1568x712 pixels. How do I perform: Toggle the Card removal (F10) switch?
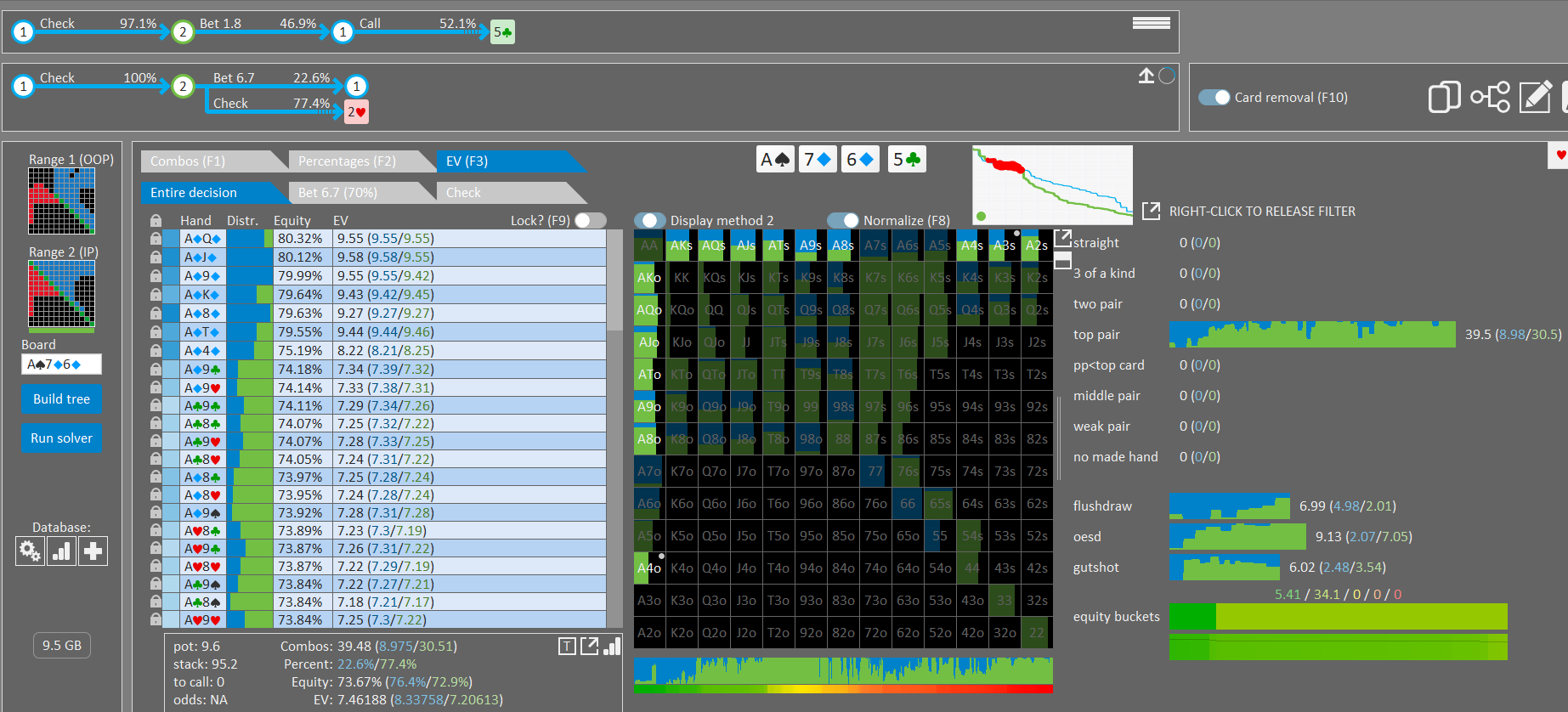tap(1214, 97)
